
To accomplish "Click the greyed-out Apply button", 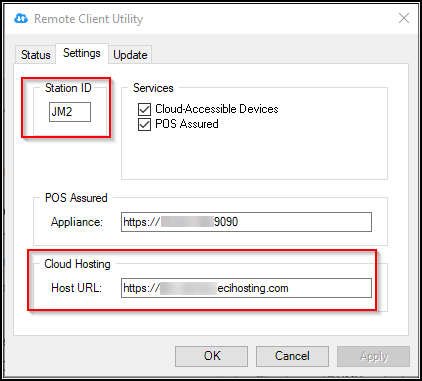I will (x=373, y=356).
